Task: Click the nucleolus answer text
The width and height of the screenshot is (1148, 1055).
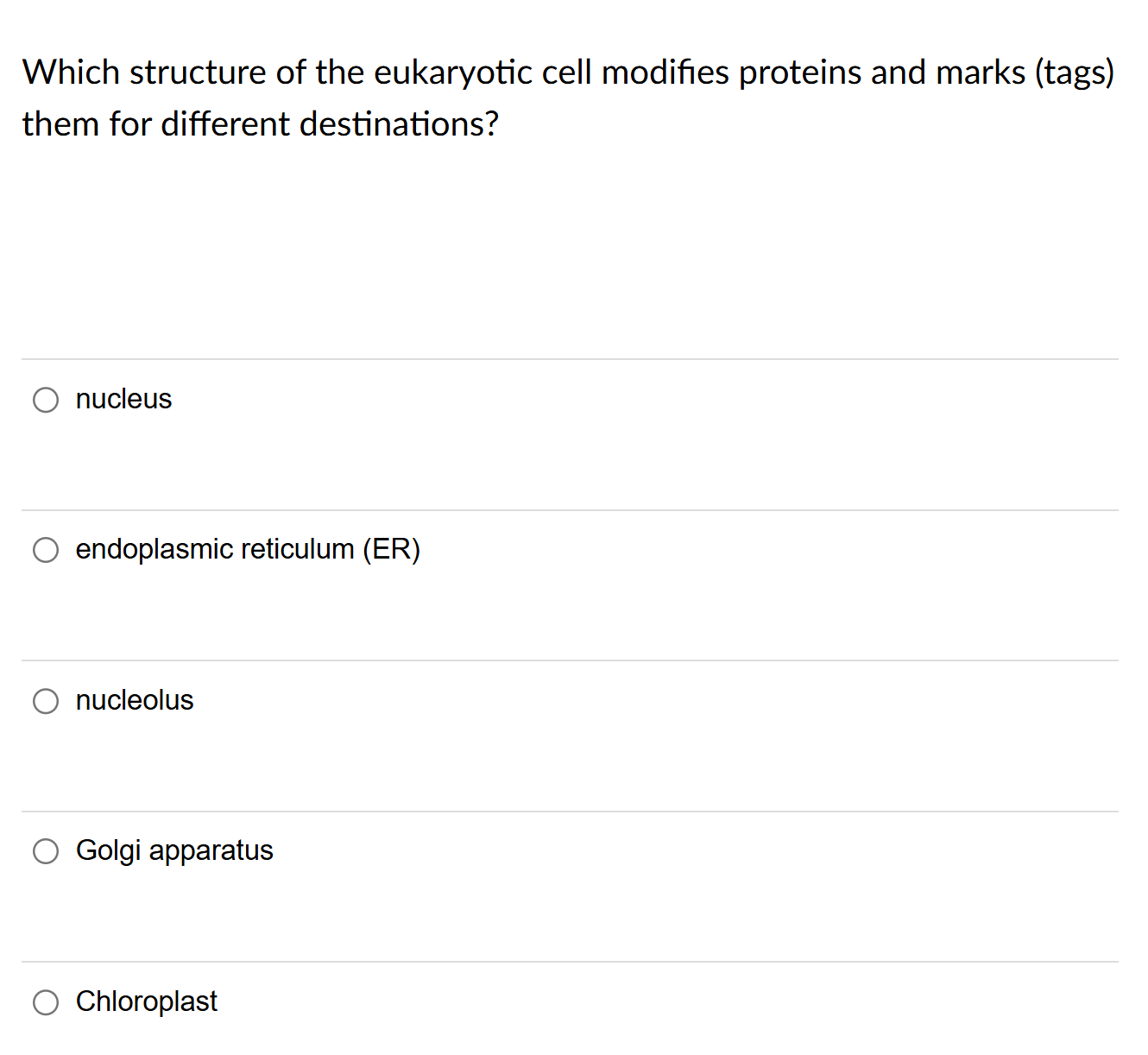Action: [x=135, y=700]
